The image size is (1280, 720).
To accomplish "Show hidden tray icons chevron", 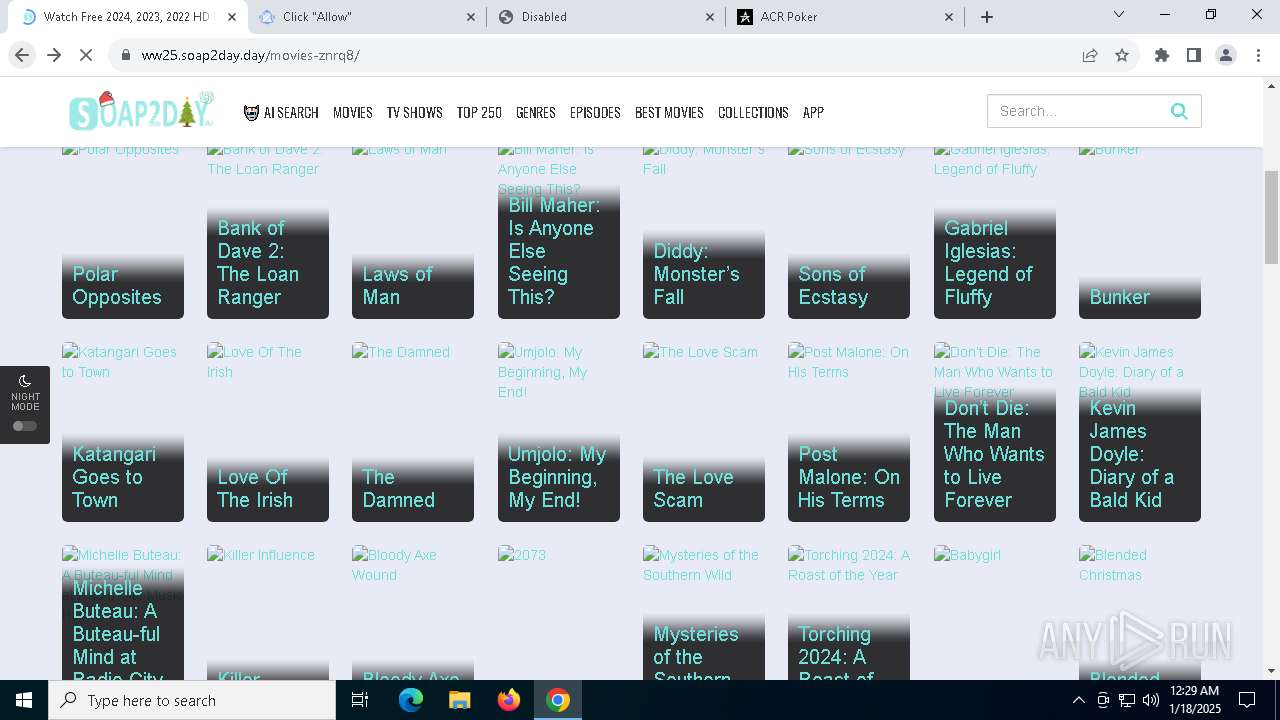I will point(1078,700).
